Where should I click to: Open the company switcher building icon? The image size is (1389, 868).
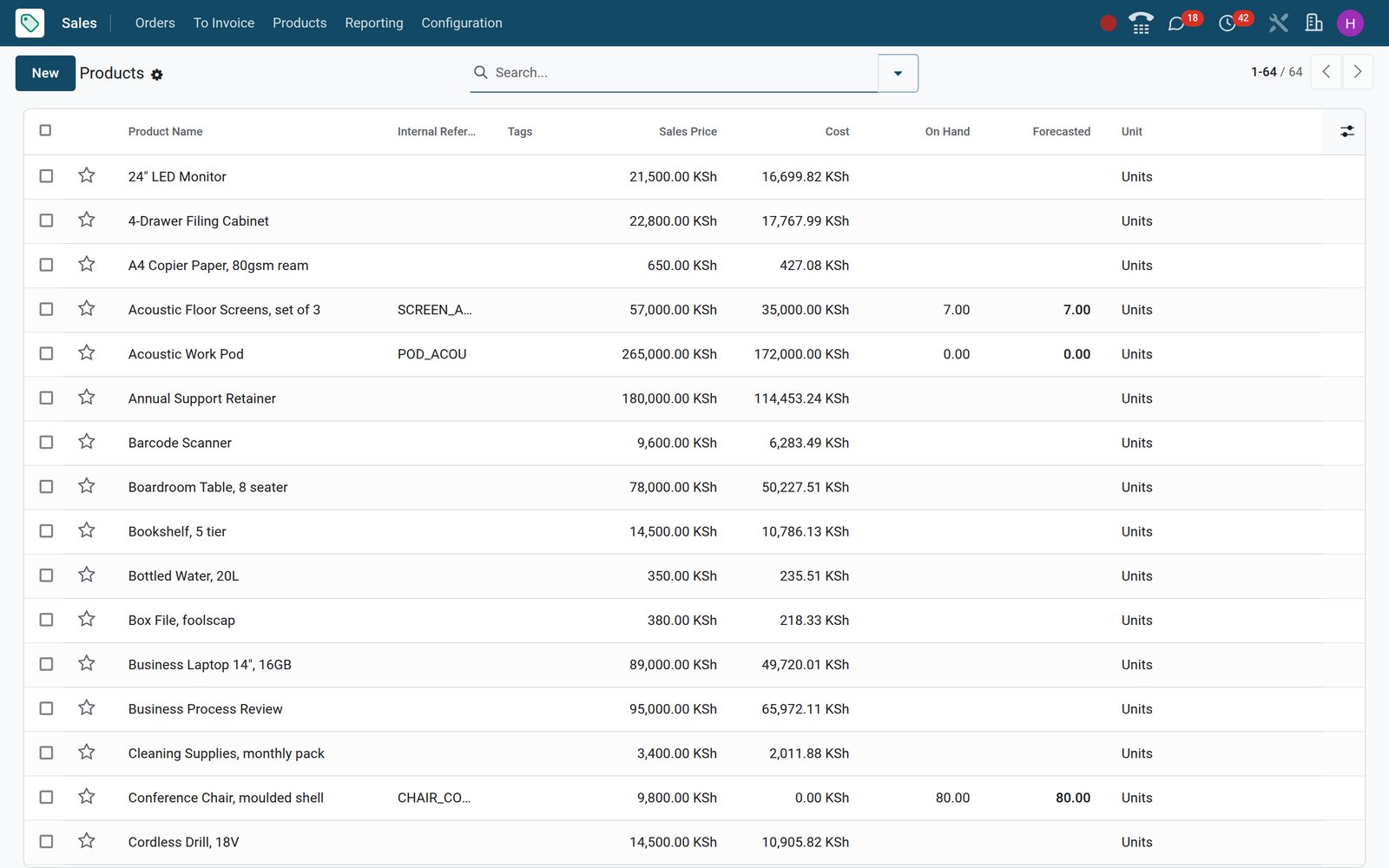[1313, 23]
